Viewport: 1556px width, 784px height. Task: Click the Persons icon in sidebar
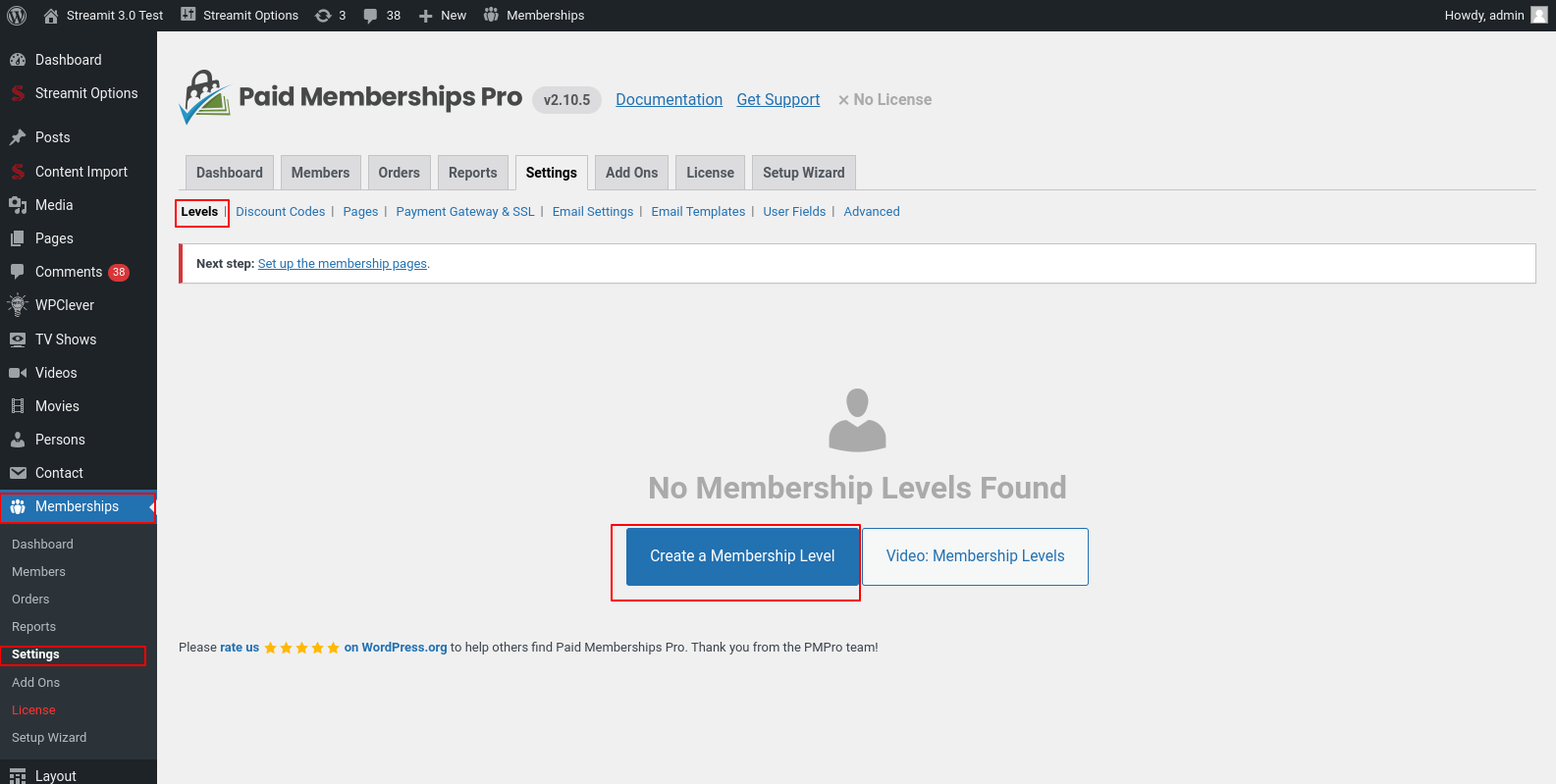[18, 440]
